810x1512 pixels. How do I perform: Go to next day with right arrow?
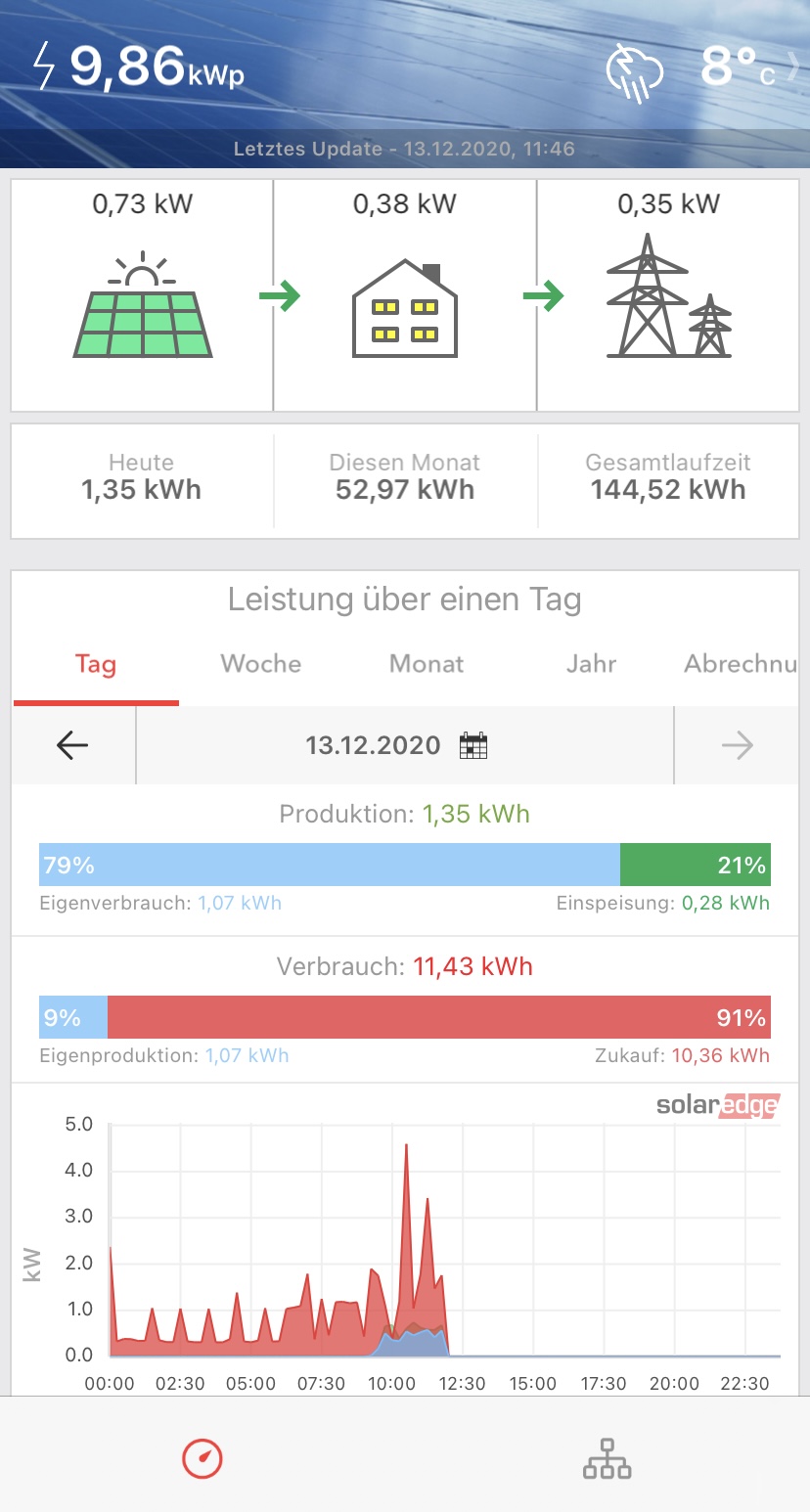737,745
